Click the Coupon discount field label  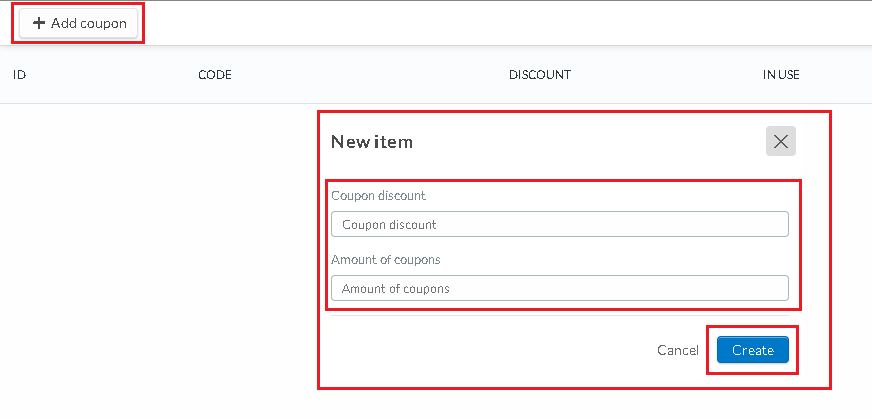(378, 196)
